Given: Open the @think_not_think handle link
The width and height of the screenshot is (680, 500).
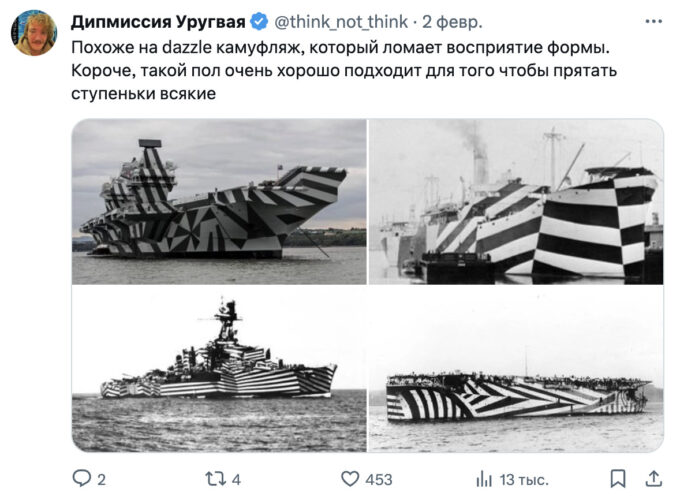Looking at the screenshot, I should pyautogui.click(x=341, y=22).
